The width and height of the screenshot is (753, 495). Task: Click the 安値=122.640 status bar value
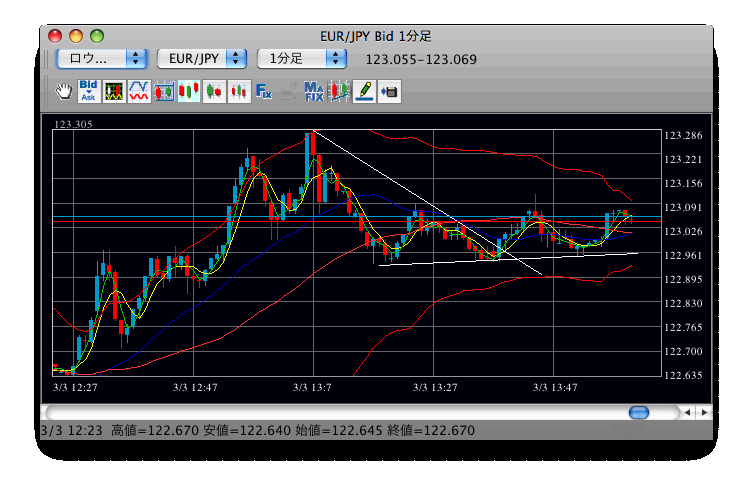pyautogui.click(x=247, y=430)
